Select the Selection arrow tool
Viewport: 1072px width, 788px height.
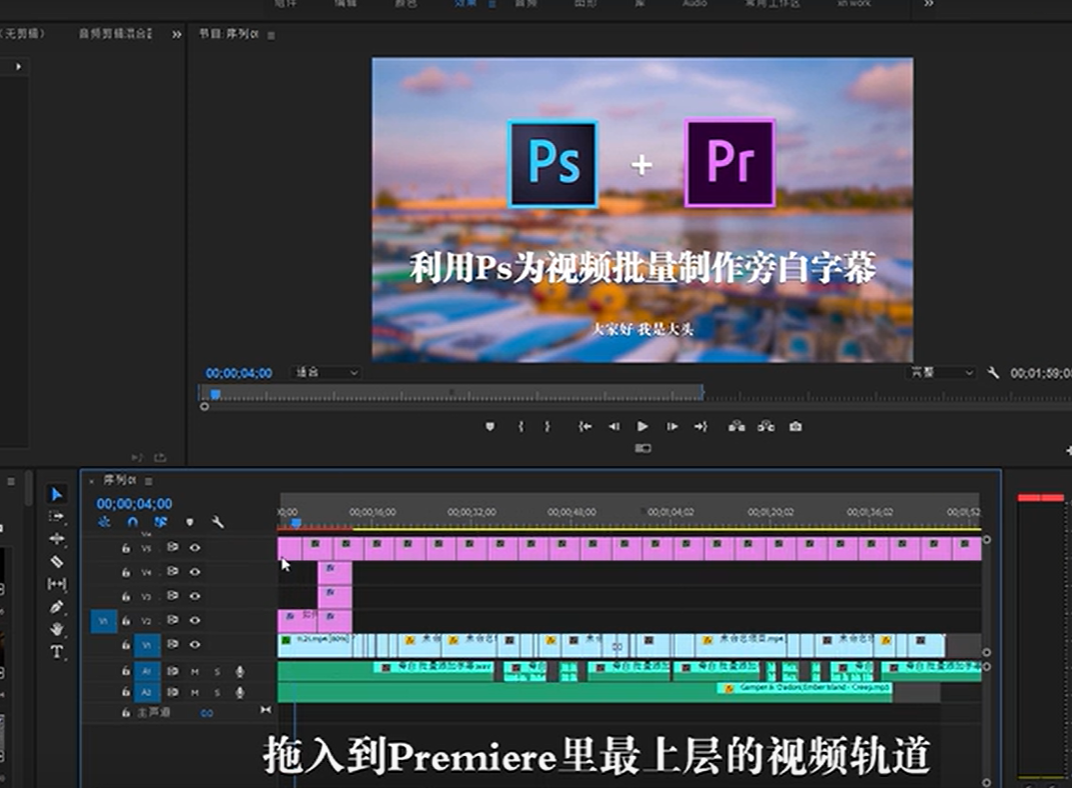pyautogui.click(x=57, y=494)
